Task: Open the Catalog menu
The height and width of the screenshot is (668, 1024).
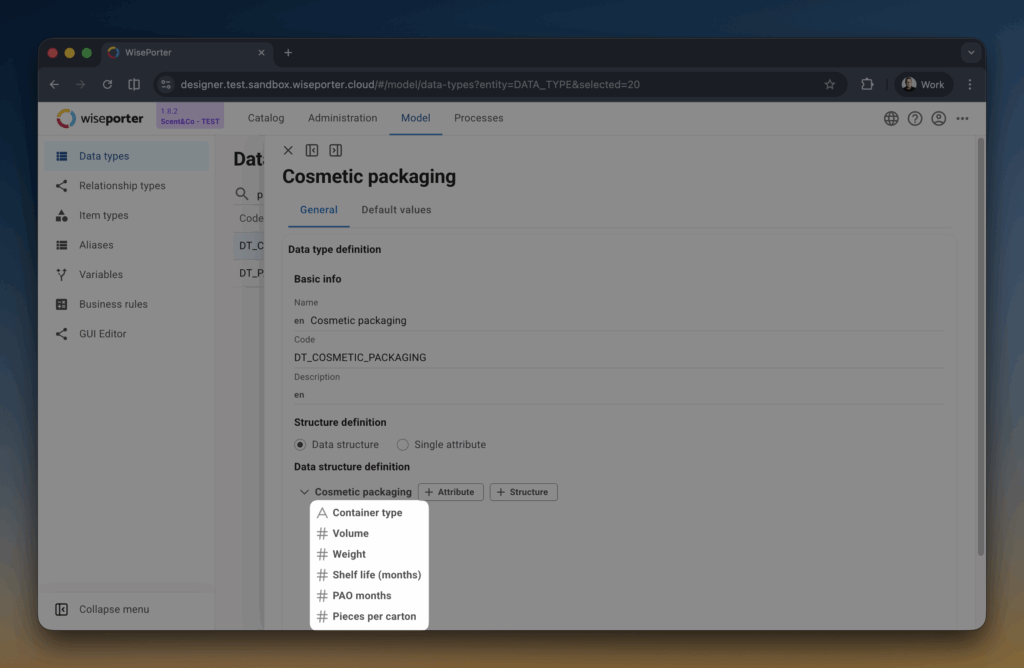Action: [x=266, y=118]
